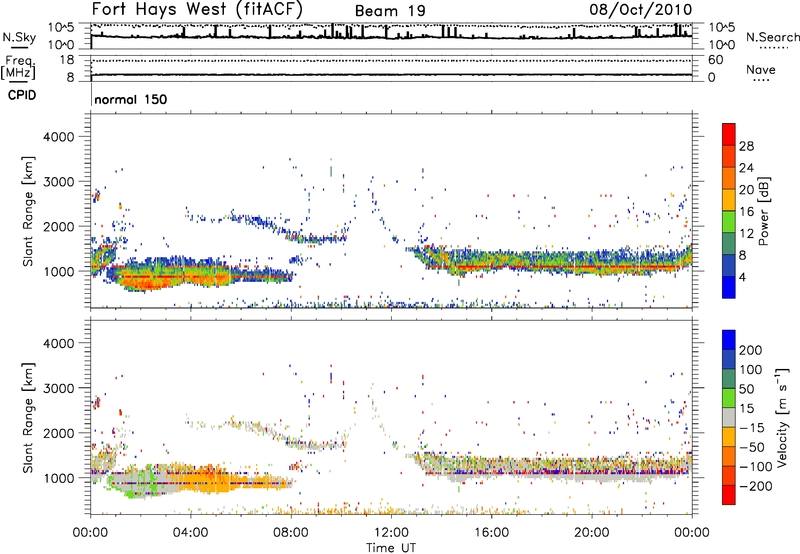This screenshot has height=554, width=800.
Task: Select the "N.Sky" legend label
Action: 19,37
